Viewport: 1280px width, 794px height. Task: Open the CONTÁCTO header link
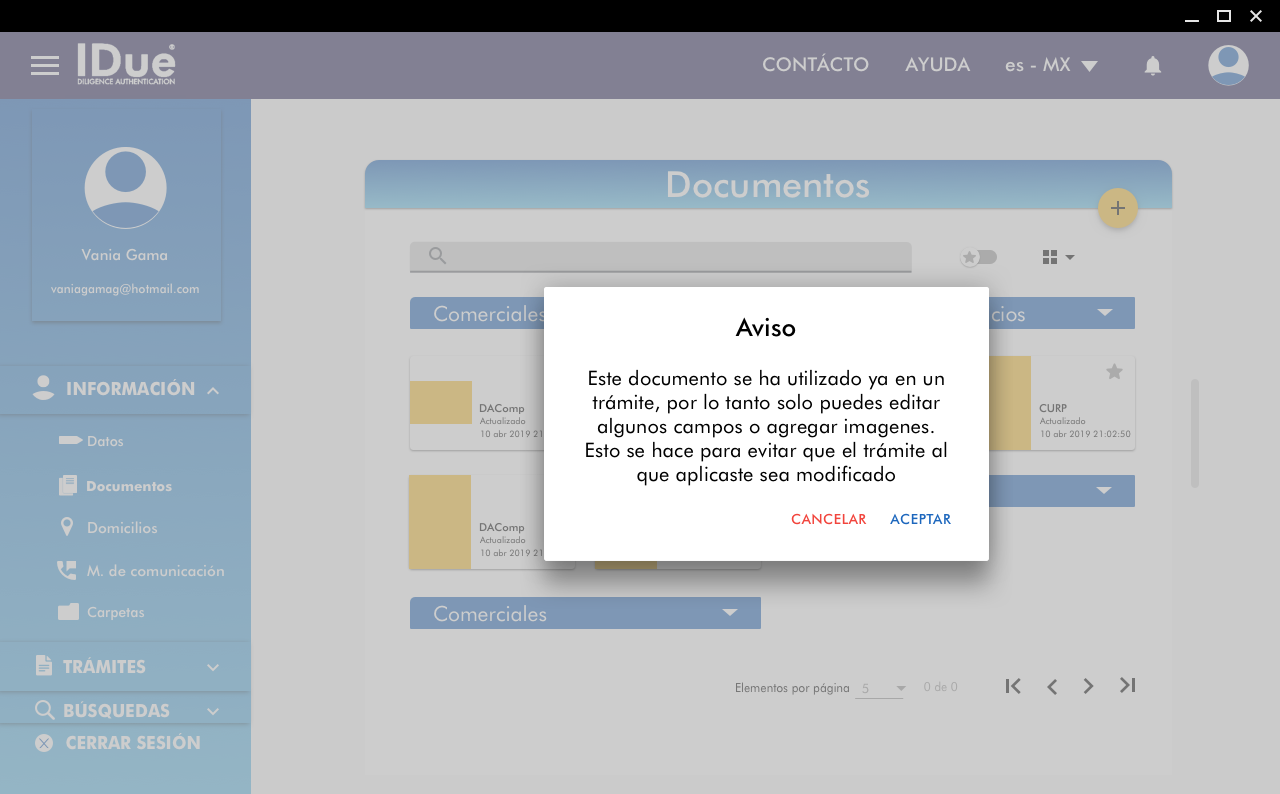pos(815,65)
